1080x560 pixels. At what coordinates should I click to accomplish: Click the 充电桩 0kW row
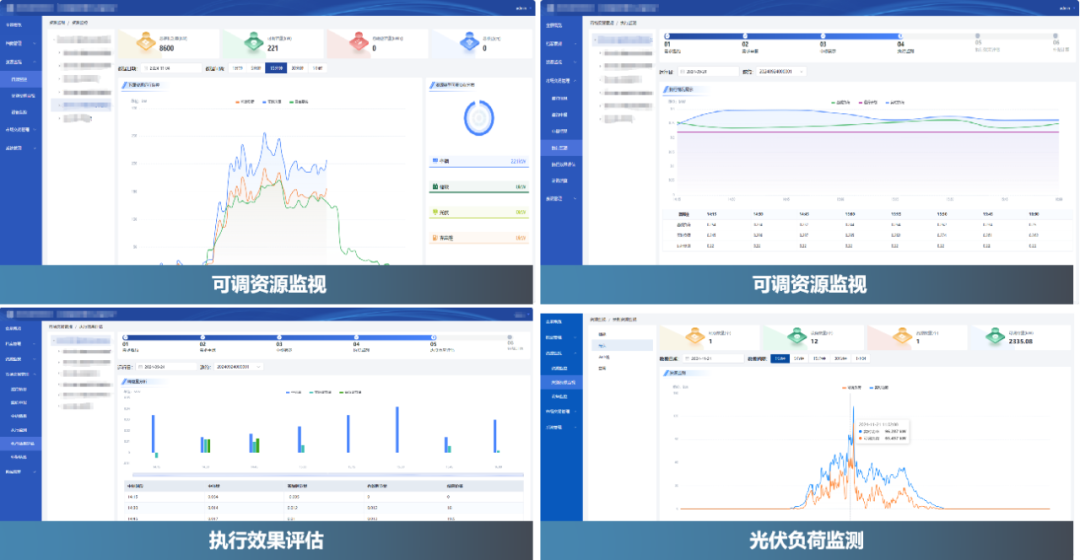(479, 238)
